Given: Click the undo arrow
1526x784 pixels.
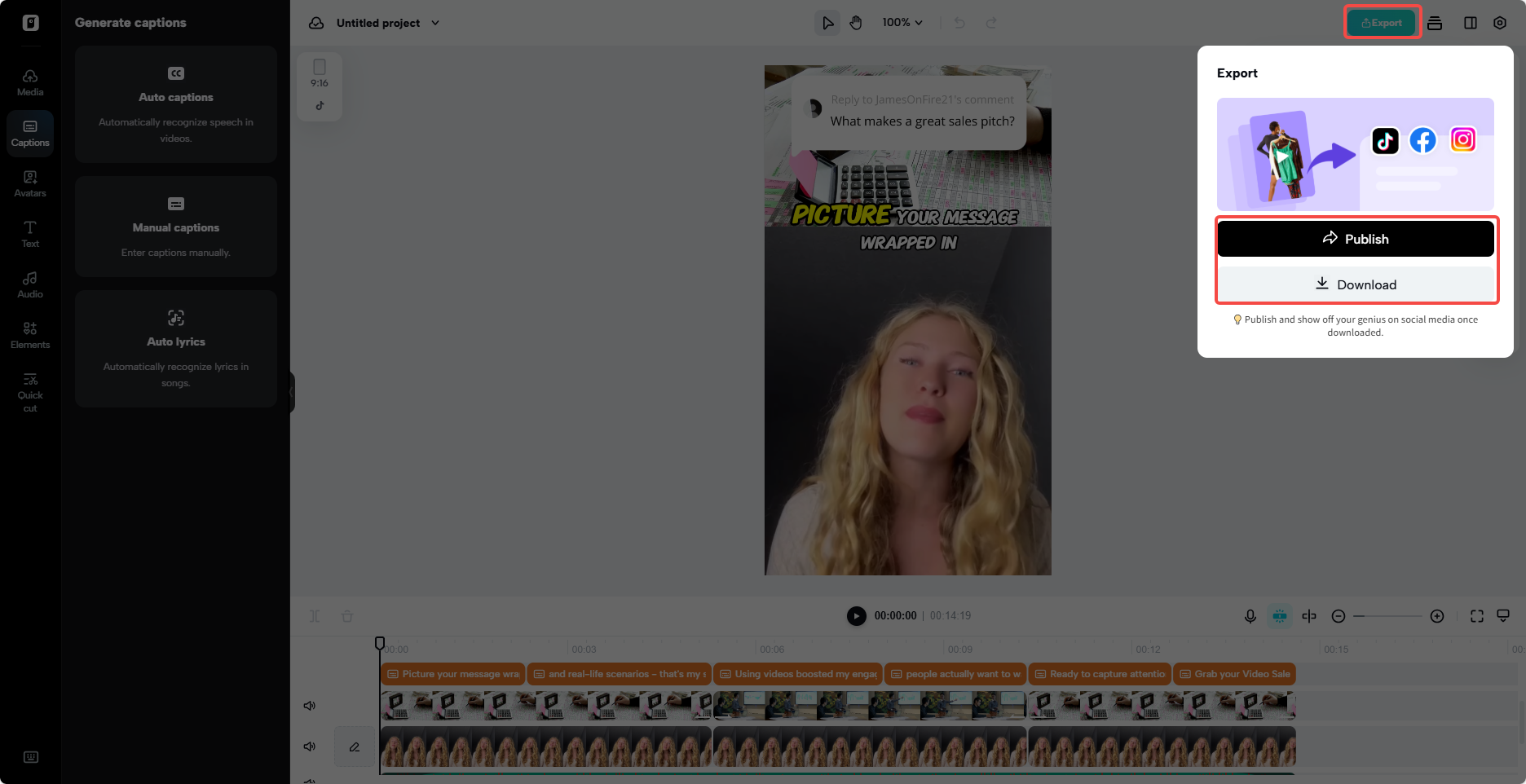Looking at the screenshot, I should tap(959, 23).
